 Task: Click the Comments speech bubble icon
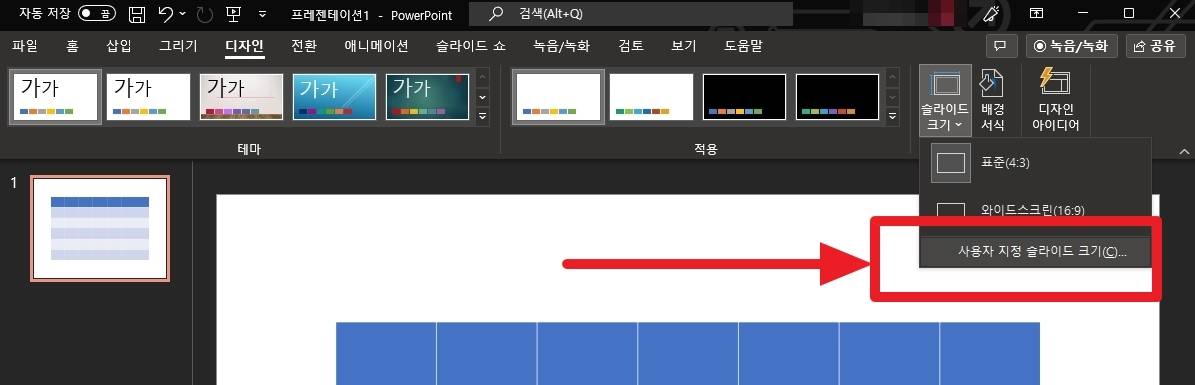(x=1001, y=46)
